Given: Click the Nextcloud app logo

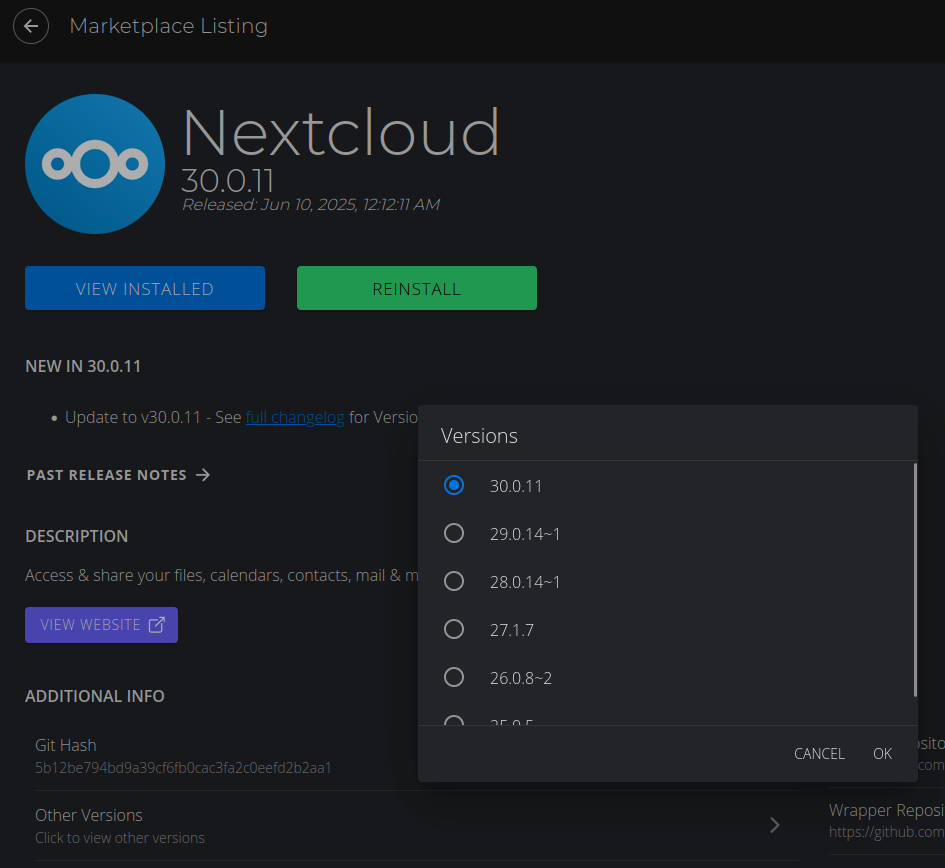Looking at the screenshot, I should coord(95,164).
